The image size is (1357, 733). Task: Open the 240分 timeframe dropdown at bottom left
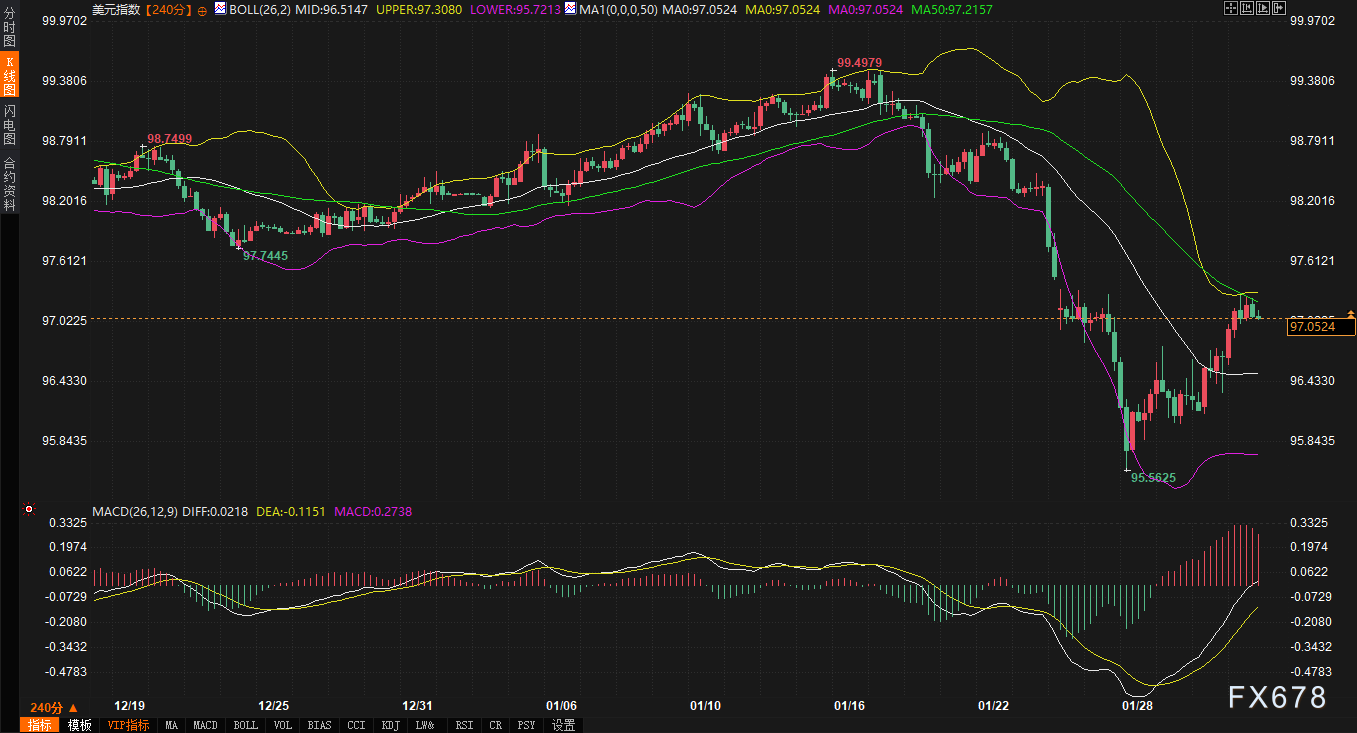(x=54, y=706)
